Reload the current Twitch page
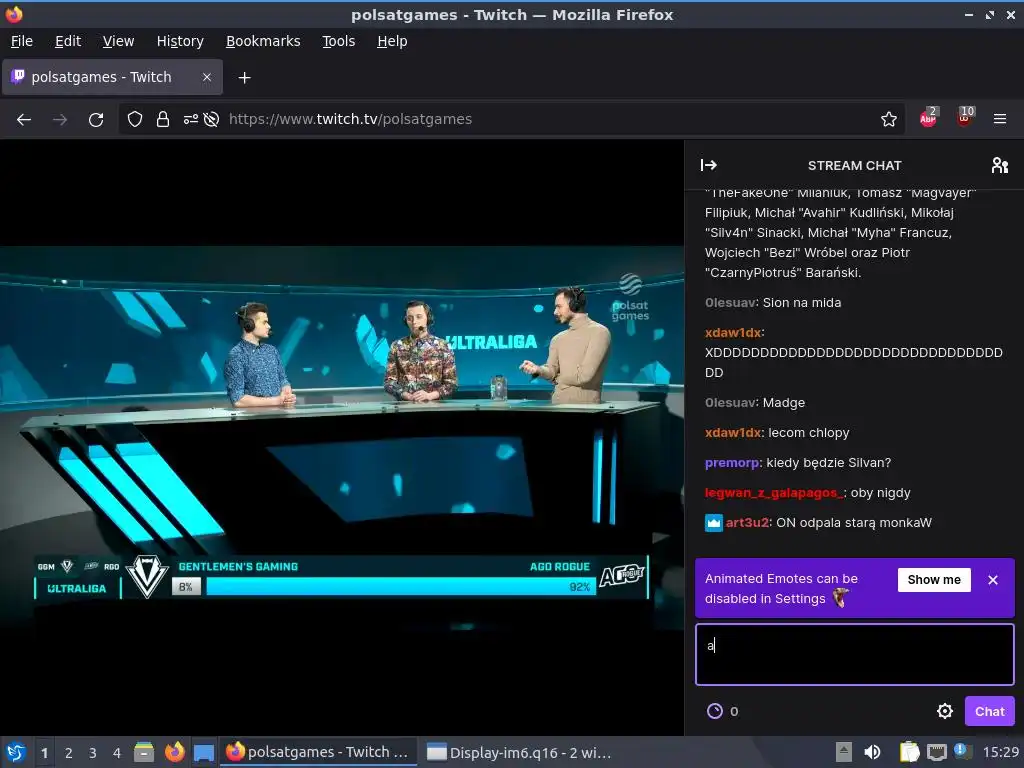This screenshot has width=1024, height=768. click(x=96, y=120)
